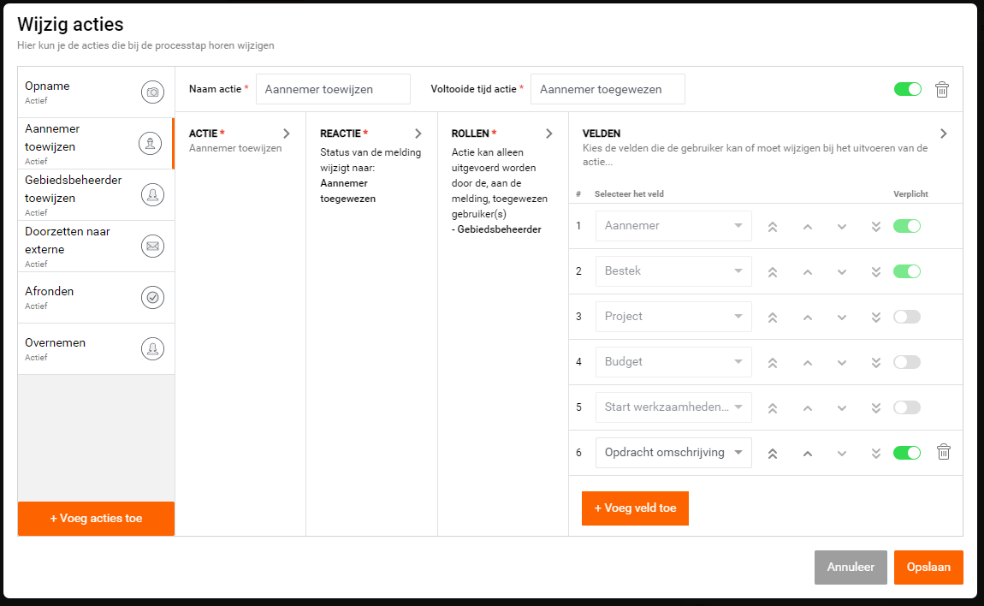Select the Afronden action in sidebar
984x606 pixels.
click(x=96, y=297)
